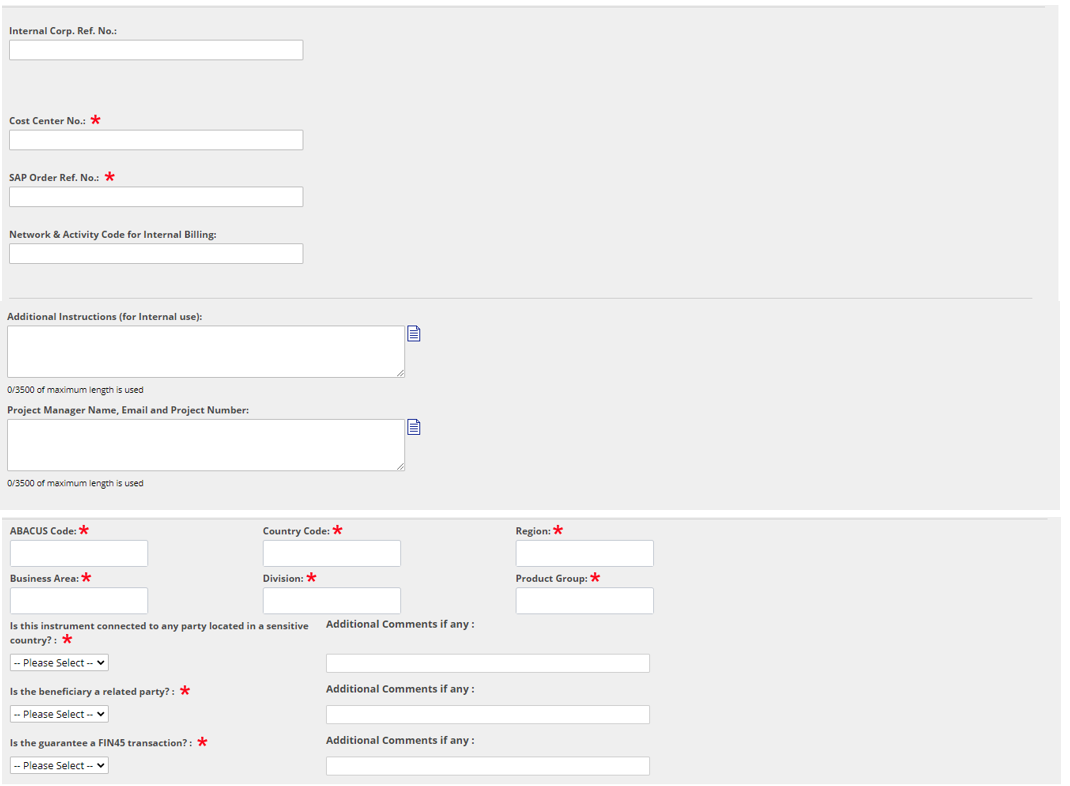1070x786 pixels.
Task: Select the Division input field
Action: click(x=332, y=600)
